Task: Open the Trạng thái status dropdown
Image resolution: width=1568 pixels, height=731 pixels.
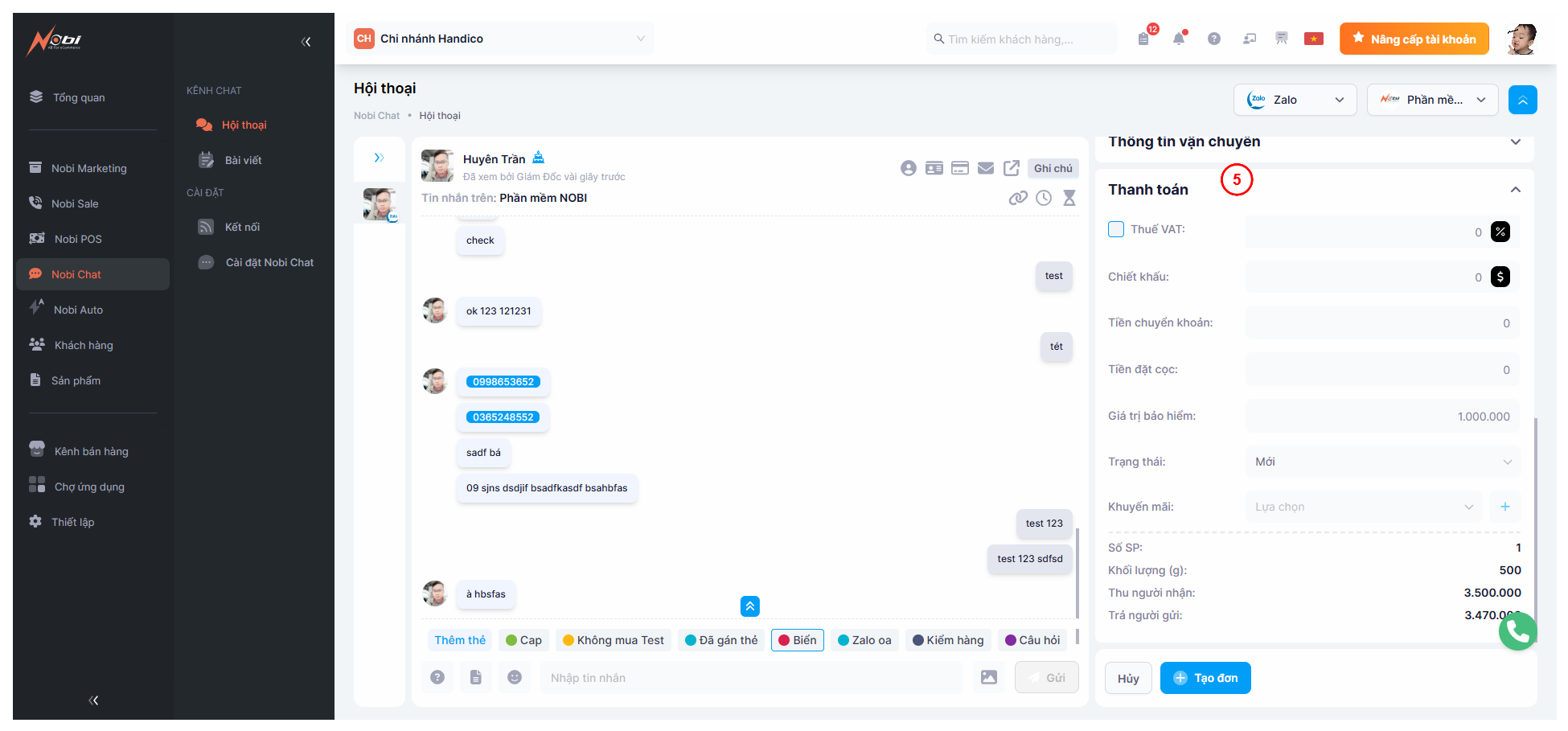Action: coord(1382,462)
